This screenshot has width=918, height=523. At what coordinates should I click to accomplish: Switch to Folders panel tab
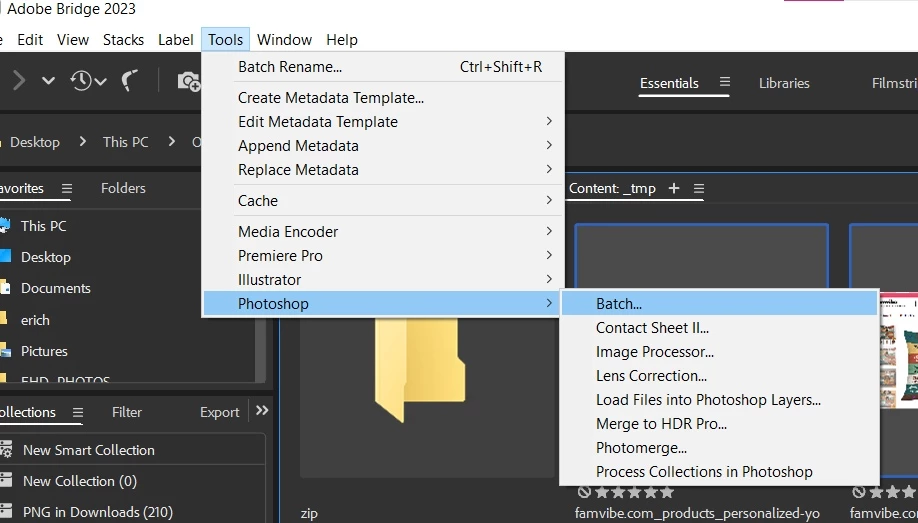(x=123, y=189)
